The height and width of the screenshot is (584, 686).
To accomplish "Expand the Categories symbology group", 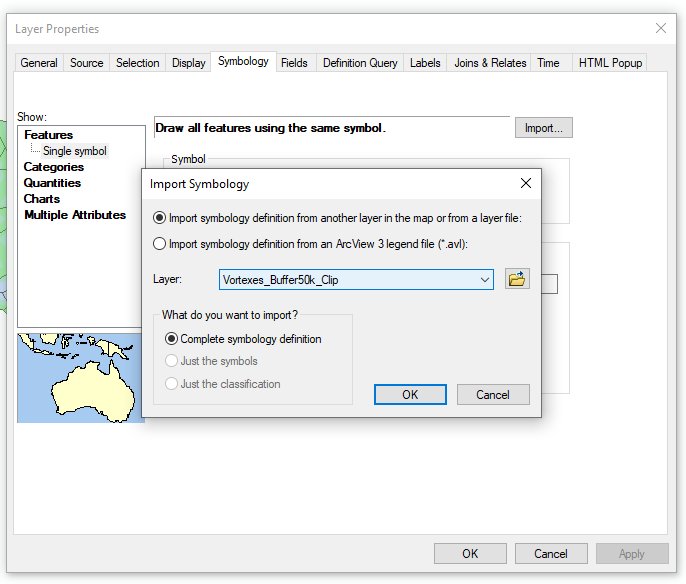I will coord(53,167).
